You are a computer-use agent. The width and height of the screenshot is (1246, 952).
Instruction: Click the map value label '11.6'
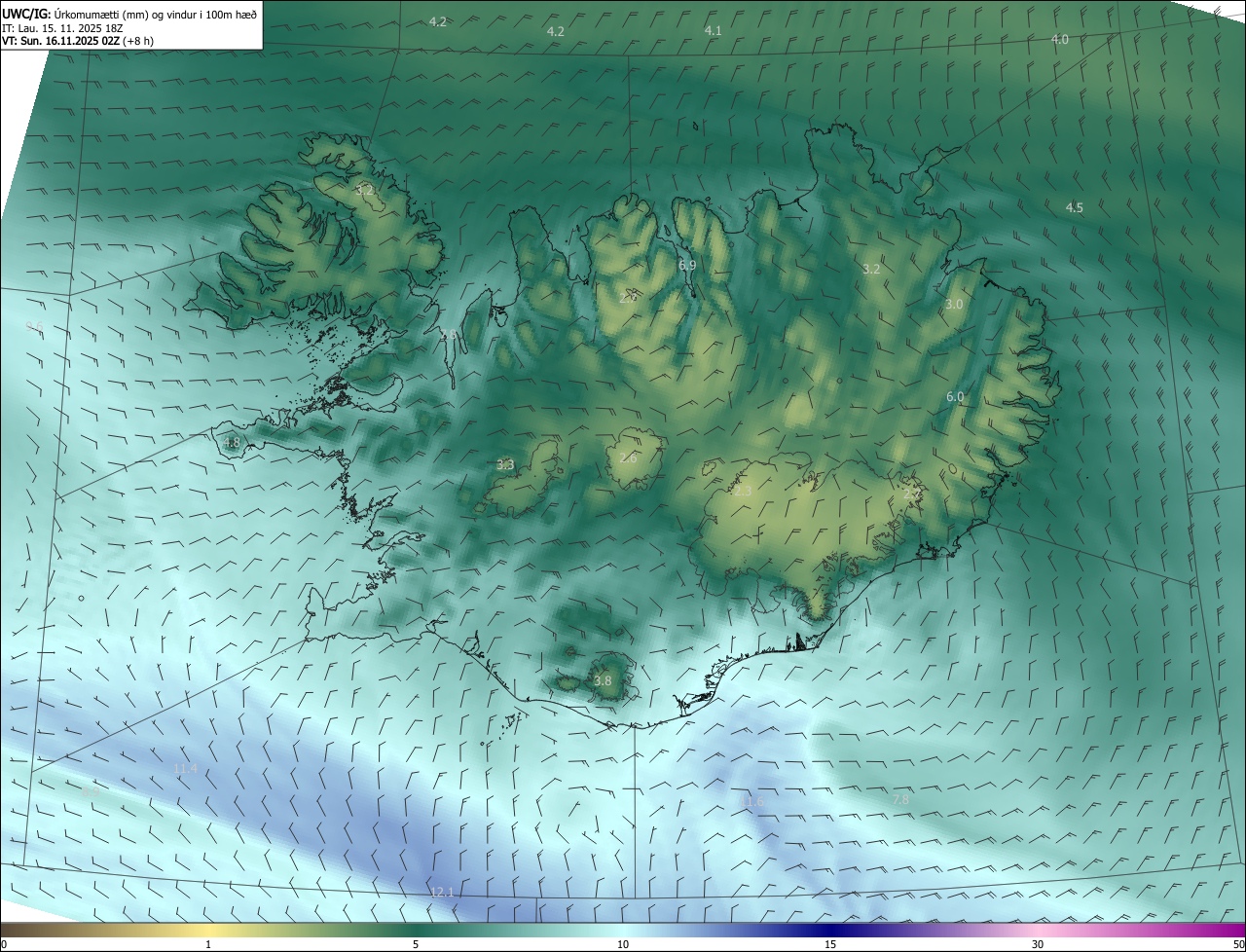(752, 802)
